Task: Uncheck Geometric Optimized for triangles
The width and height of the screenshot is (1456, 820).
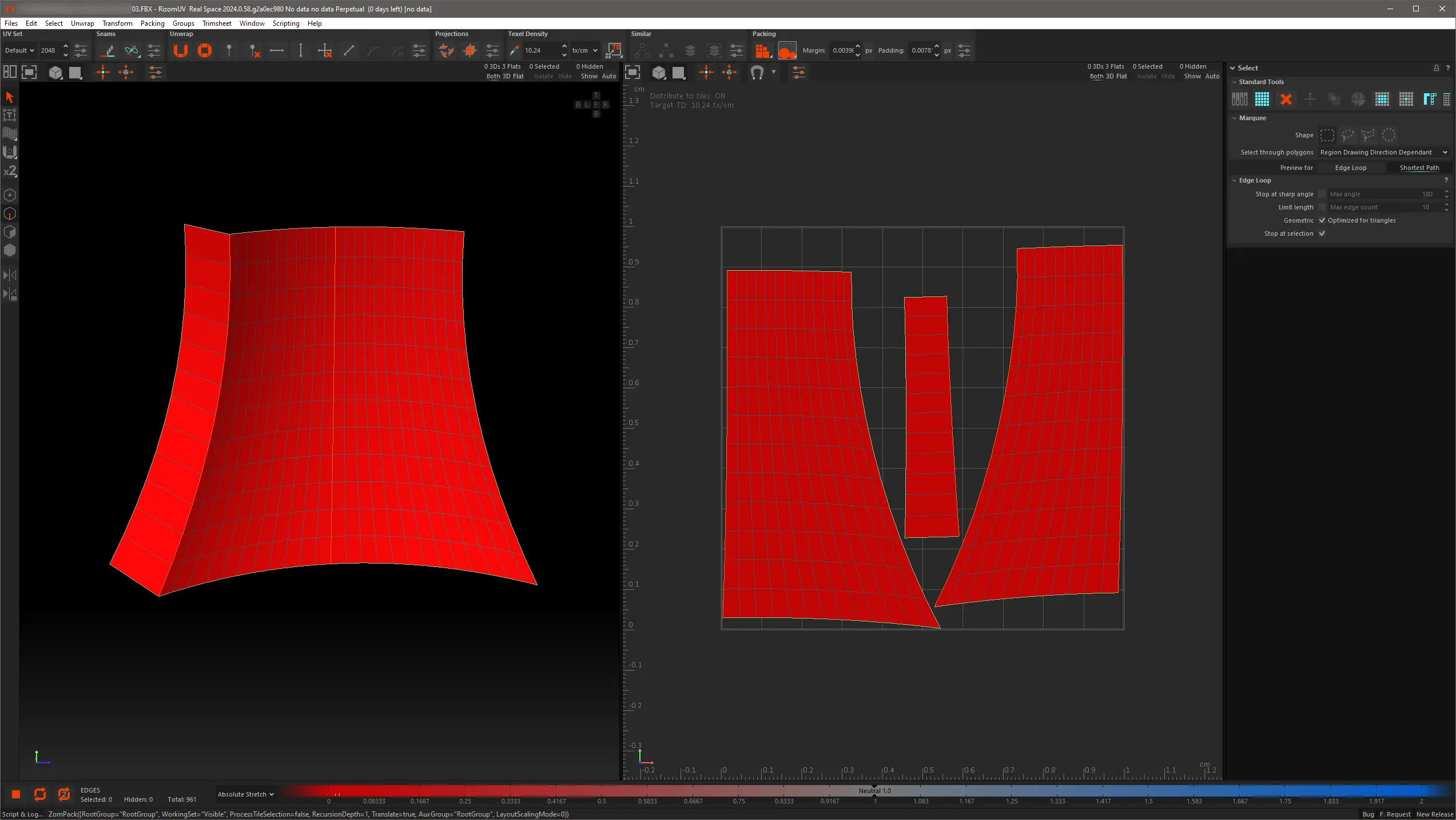Action: click(x=1322, y=220)
